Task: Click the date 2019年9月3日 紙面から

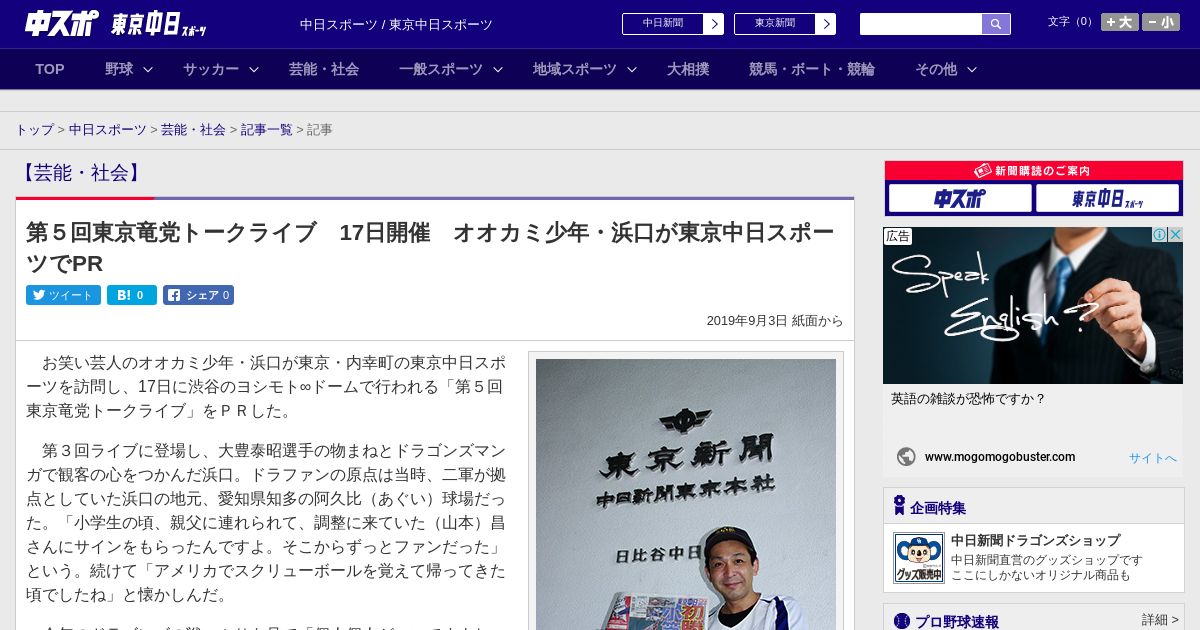Action: 775,321
